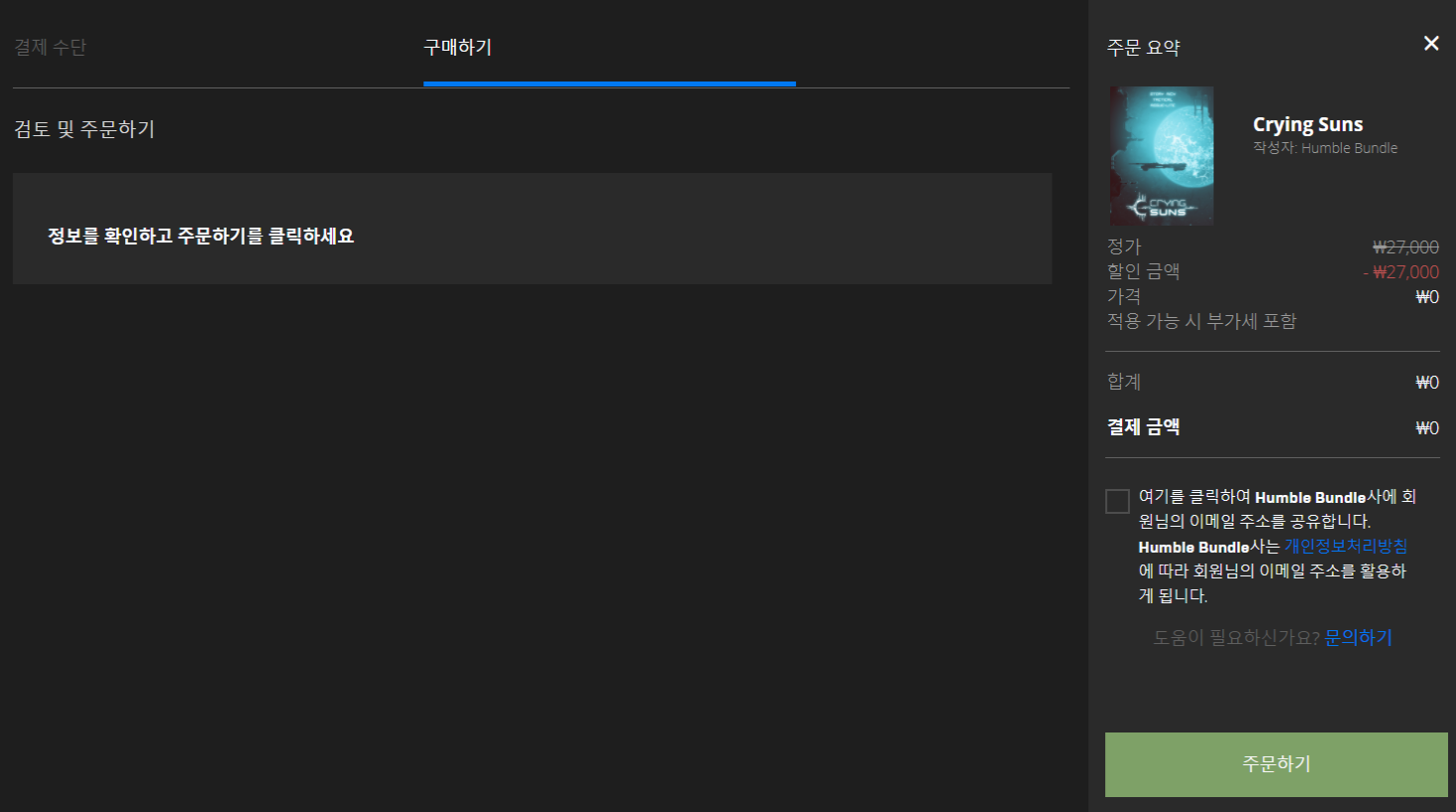Click the struck-through ₩27,000 list price

1405,246
